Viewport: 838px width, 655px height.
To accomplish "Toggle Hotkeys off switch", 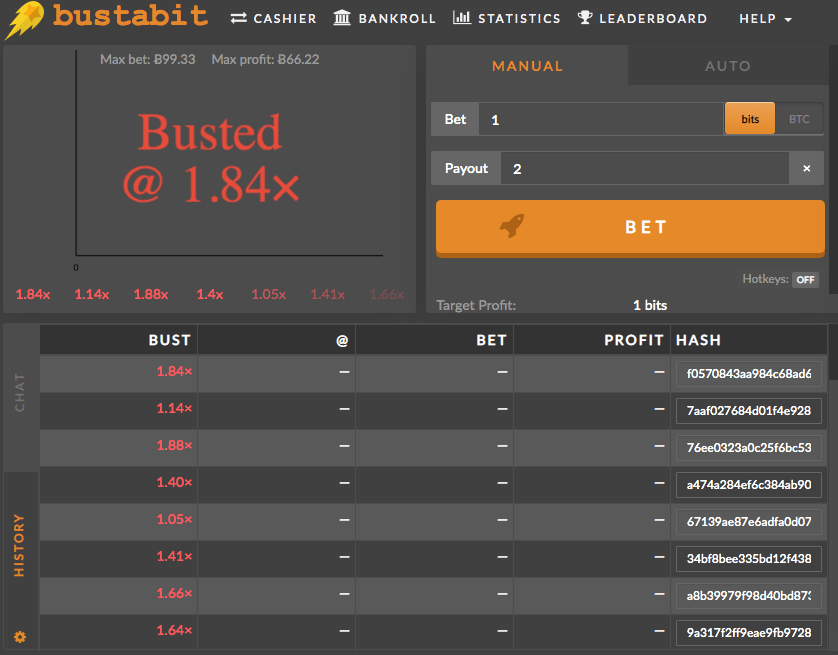I will coord(805,279).
